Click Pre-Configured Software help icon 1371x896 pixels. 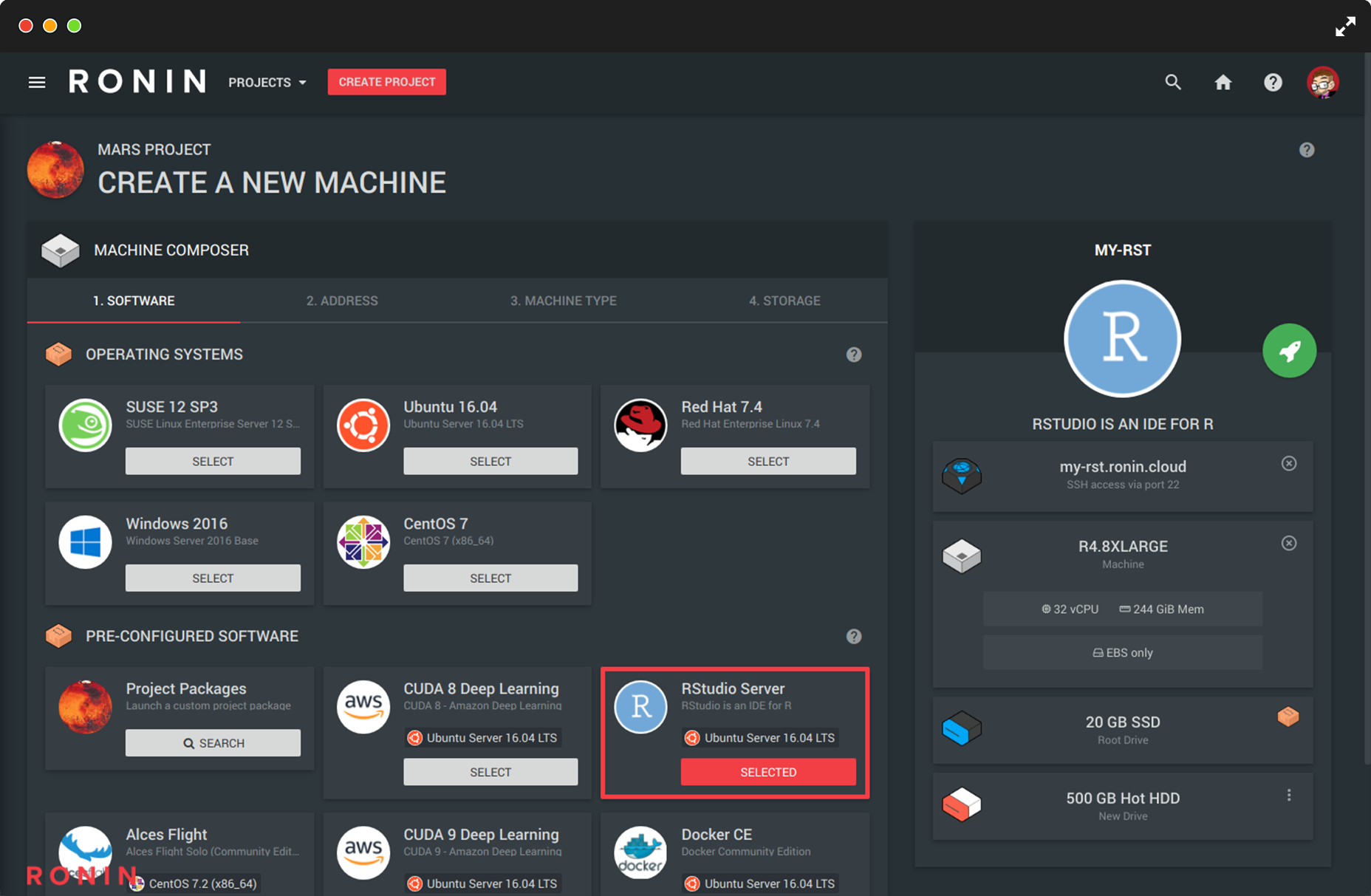click(854, 636)
